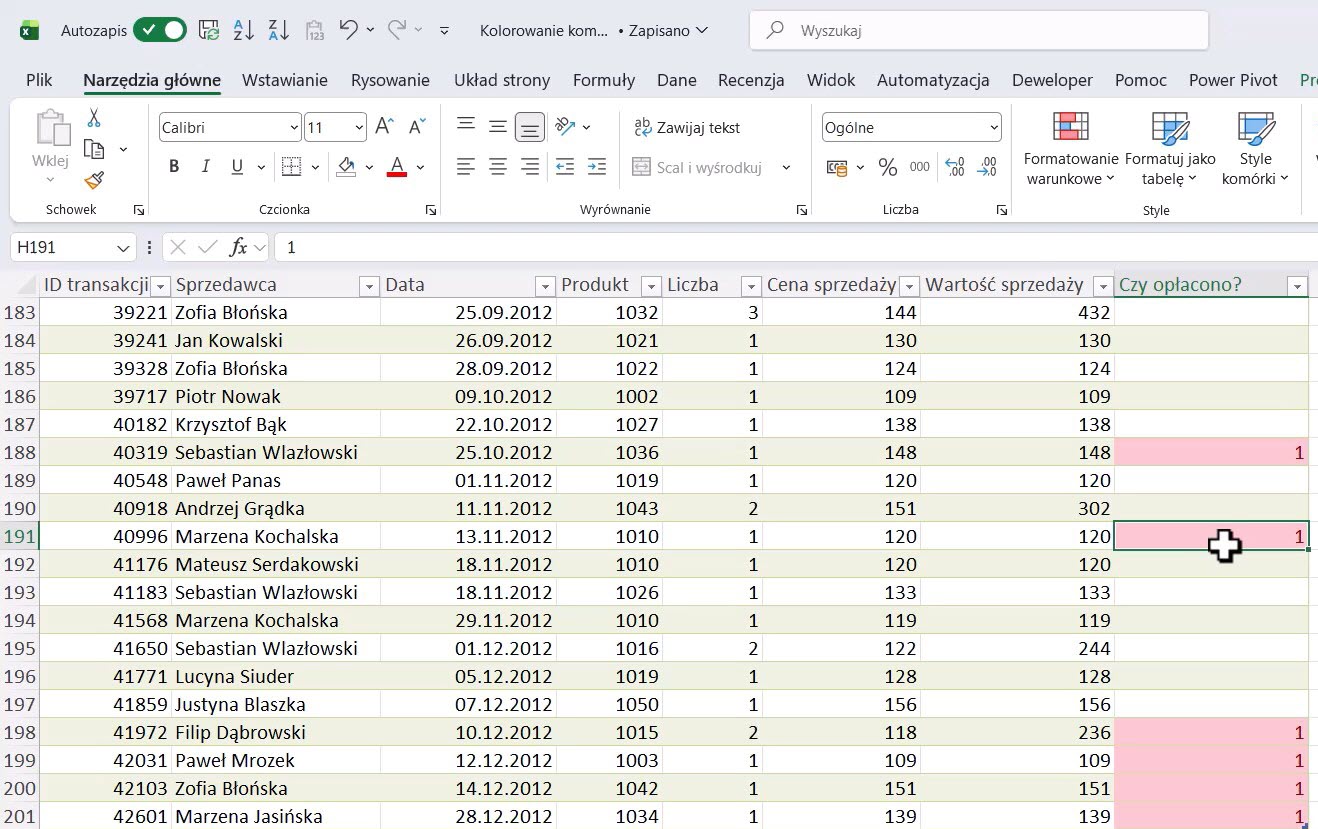Click the red font color A button
Viewport: 1318px width, 829px height.
[397, 167]
